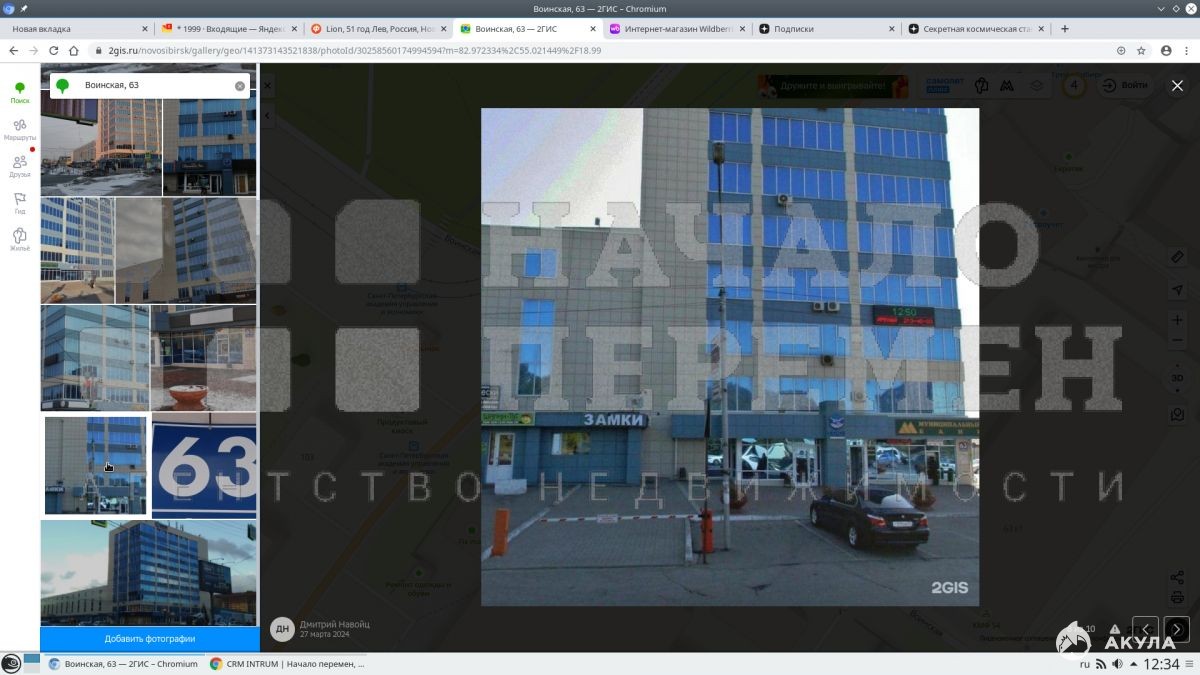Open the Маршруты (routes) sidebar icon
Viewport: 1200px width, 675px height.
[x=19, y=129]
